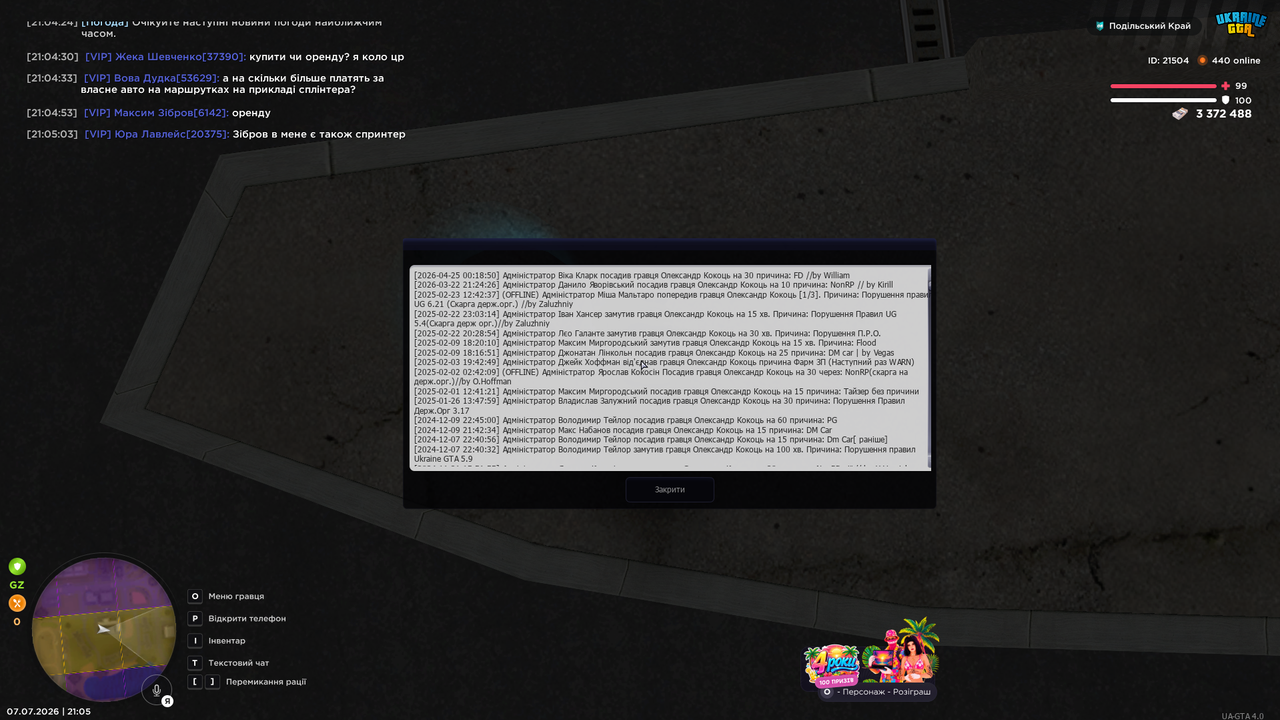This screenshot has height=720, width=1280.
Task: Click the log entry dated 2025-02-01 12:41:21
Action: (666, 392)
